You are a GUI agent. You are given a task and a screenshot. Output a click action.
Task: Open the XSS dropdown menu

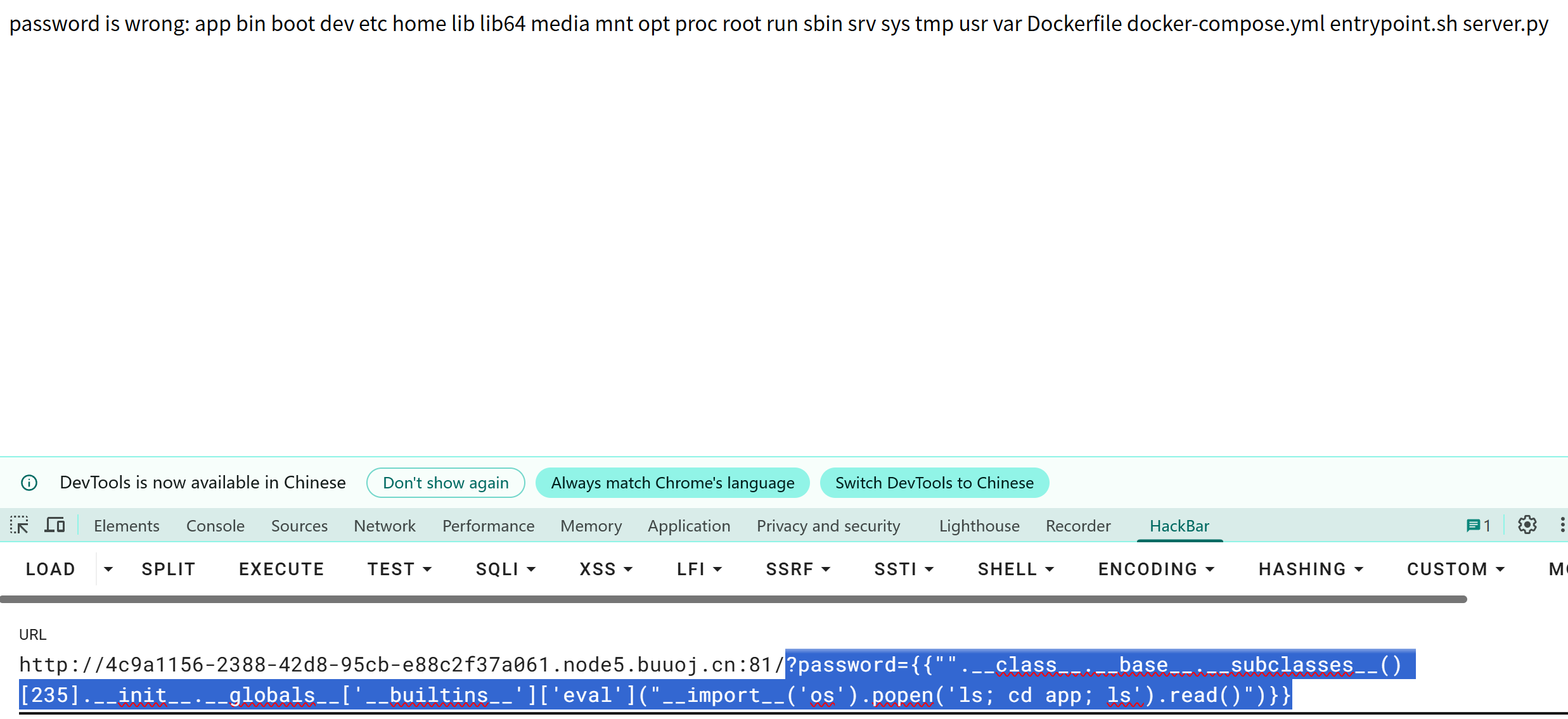point(605,569)
